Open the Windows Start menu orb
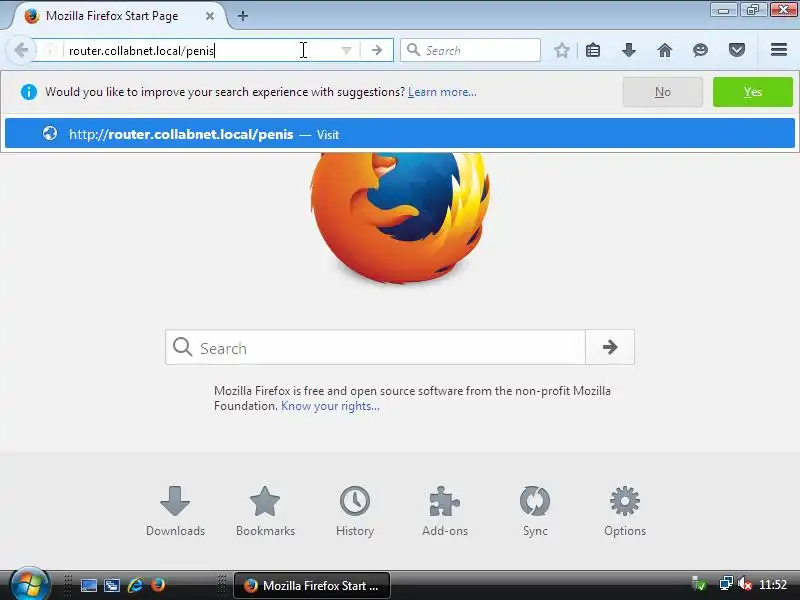Viewport: 800px width, 600px height. coord(29,584)
